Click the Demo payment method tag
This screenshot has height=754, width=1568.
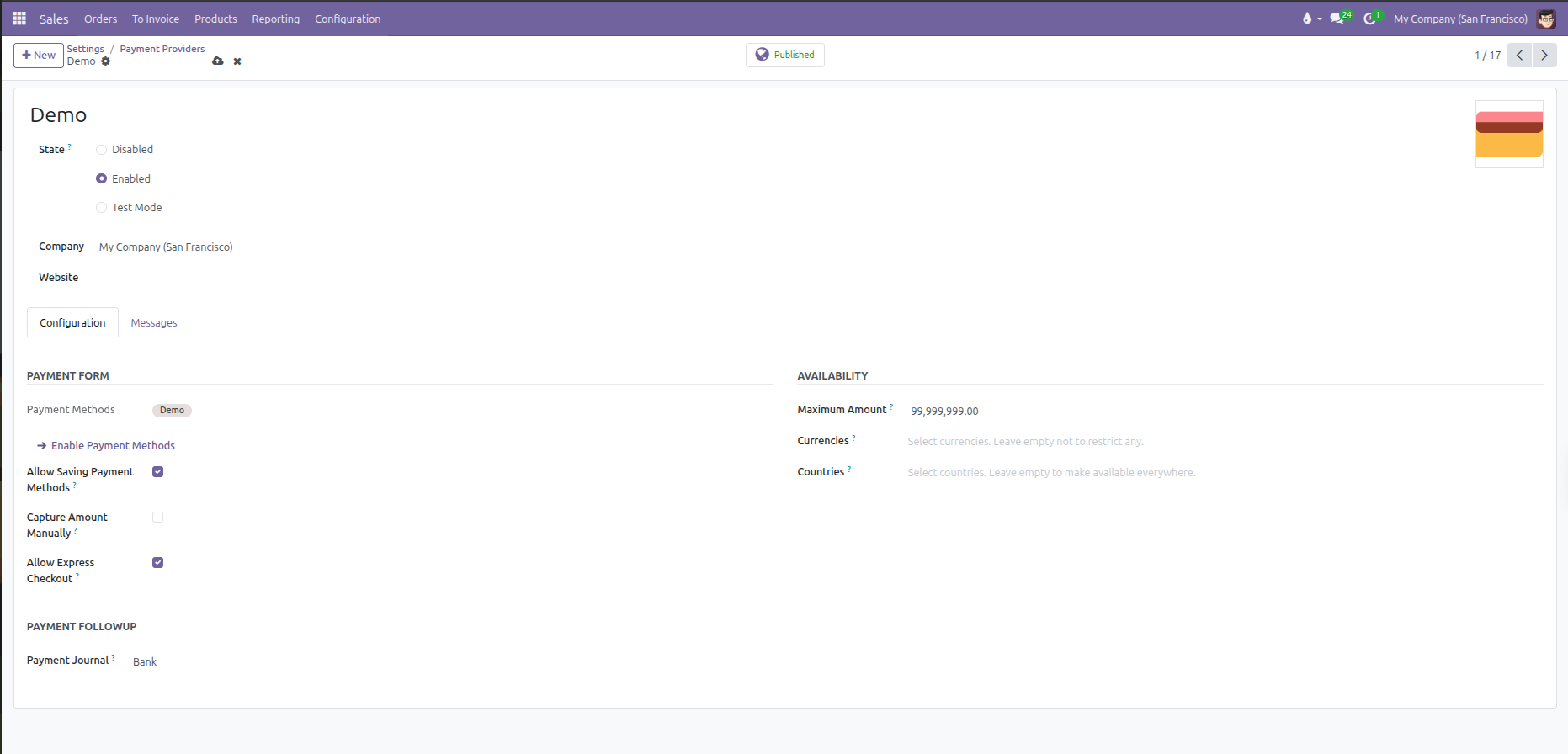pos(172,411)
